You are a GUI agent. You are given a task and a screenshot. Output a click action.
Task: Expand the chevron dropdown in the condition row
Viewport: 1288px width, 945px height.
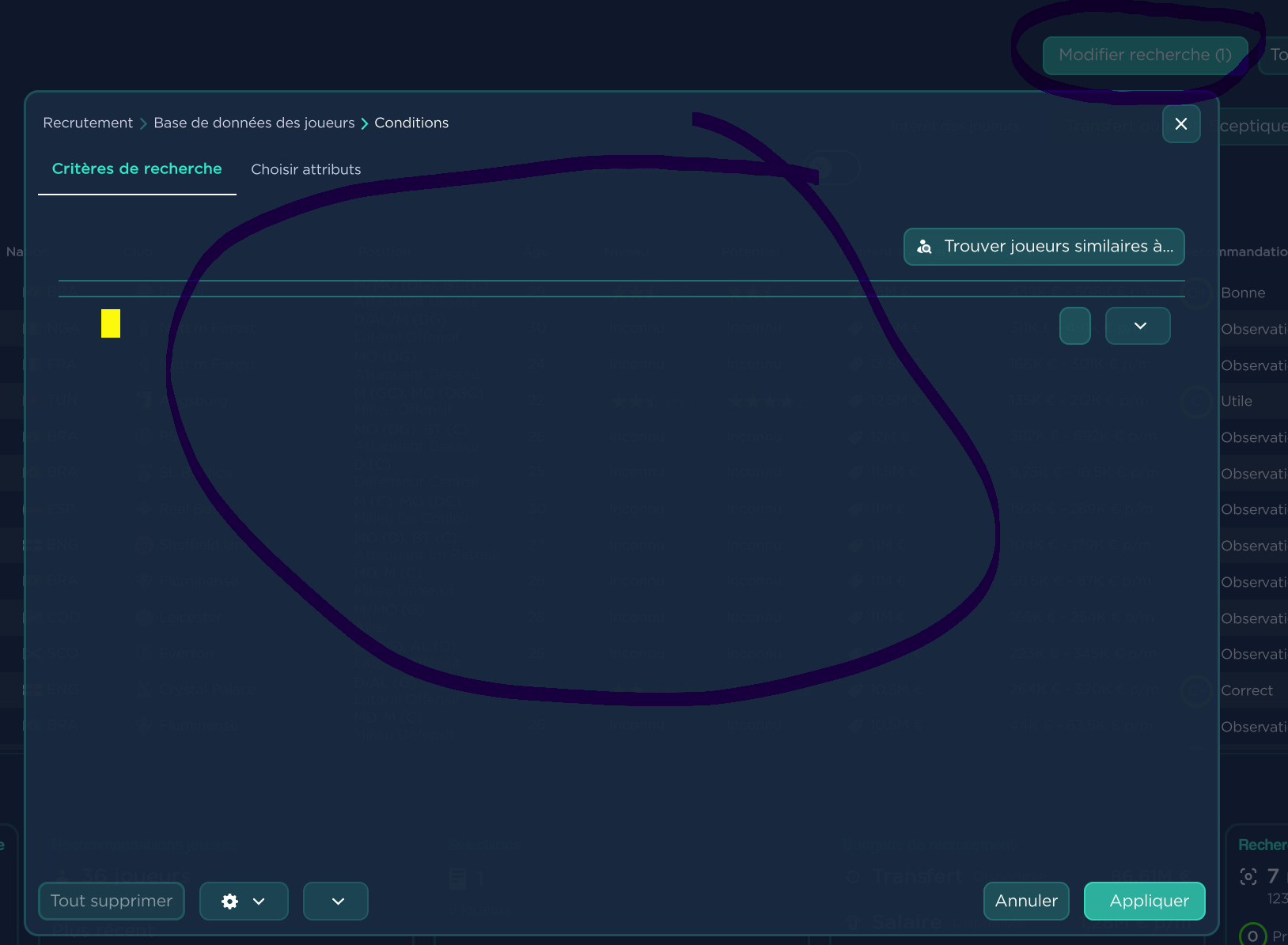[1138, 326]
